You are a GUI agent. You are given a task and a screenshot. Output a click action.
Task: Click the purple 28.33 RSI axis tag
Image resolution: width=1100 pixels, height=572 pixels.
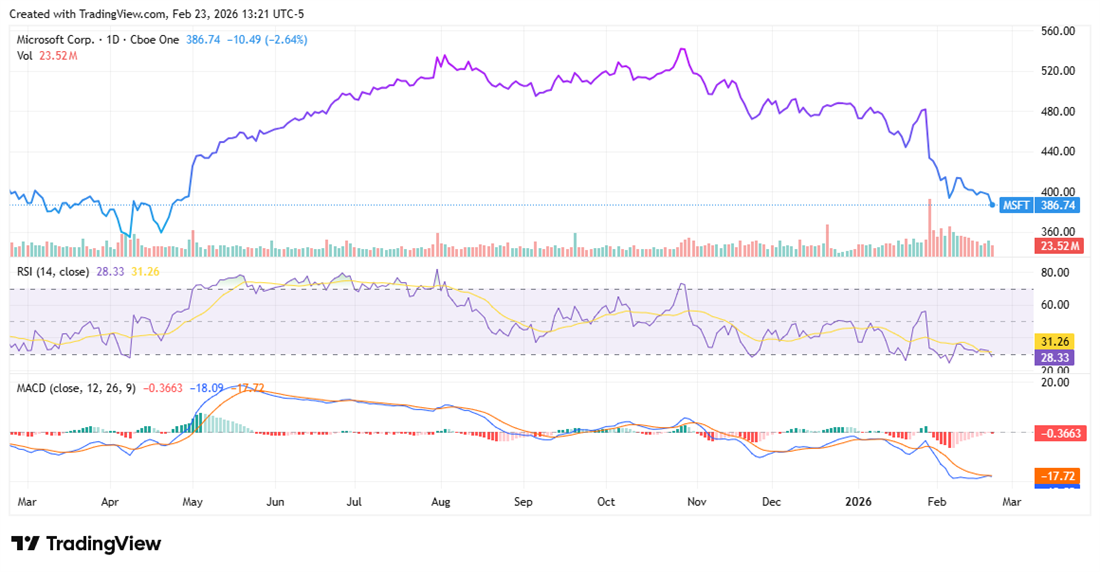1057,355
